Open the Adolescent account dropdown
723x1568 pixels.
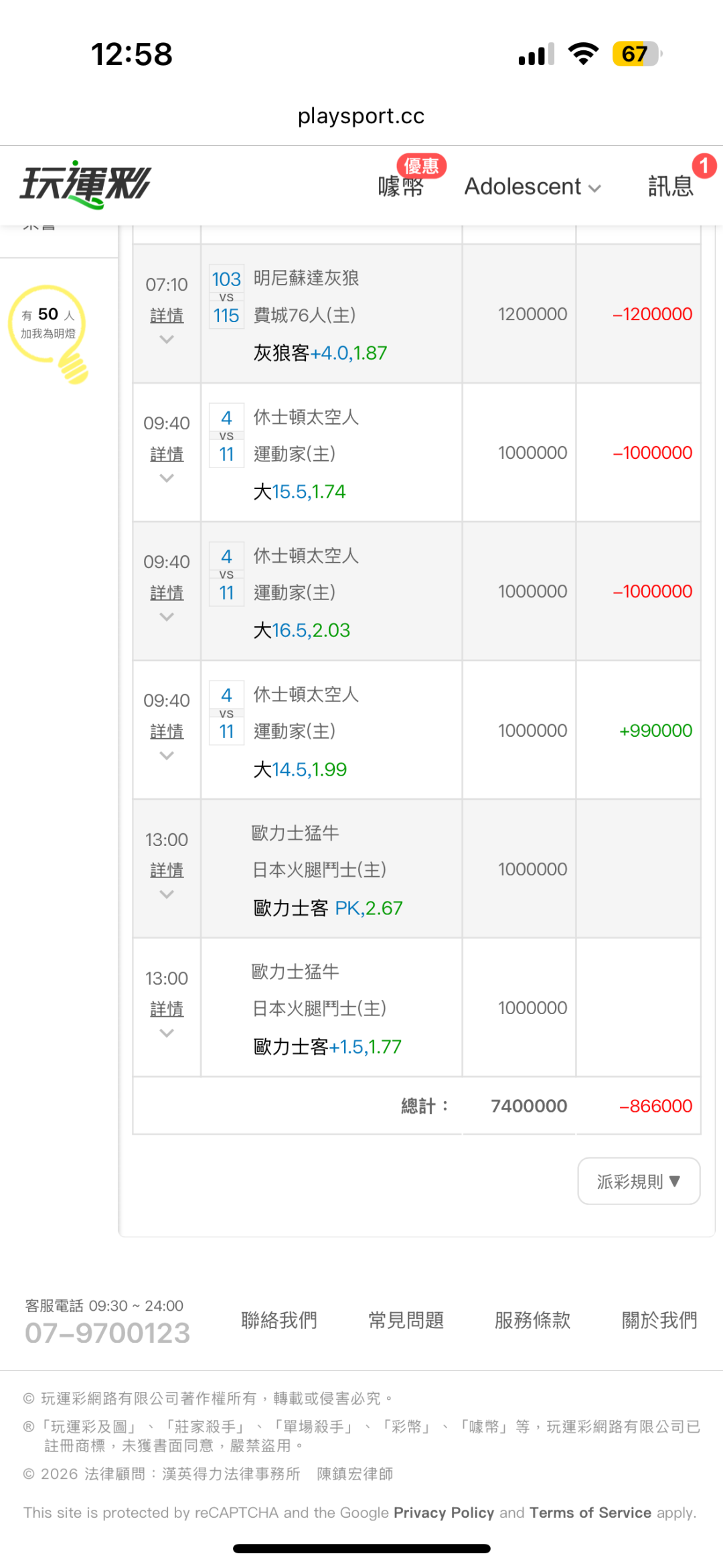pos(532,187)
